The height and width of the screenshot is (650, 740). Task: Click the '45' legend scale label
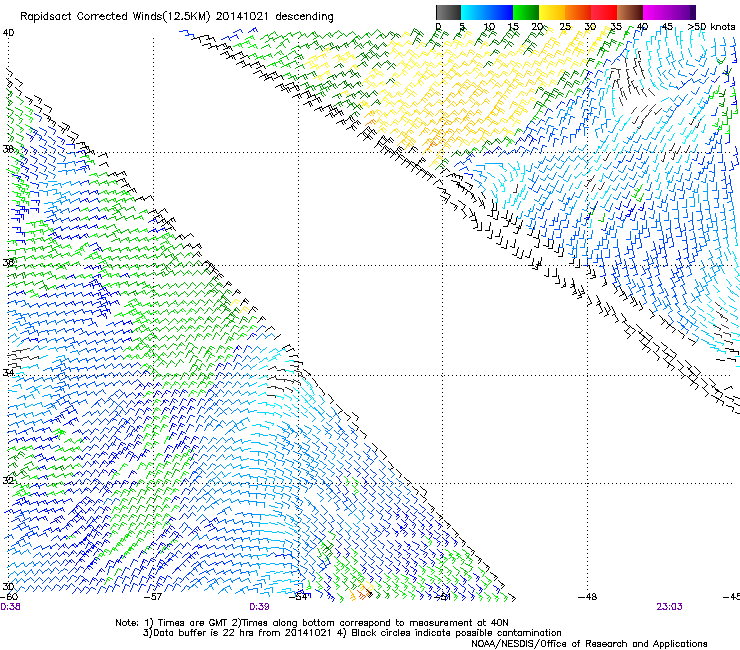click(x=667, y=27)
